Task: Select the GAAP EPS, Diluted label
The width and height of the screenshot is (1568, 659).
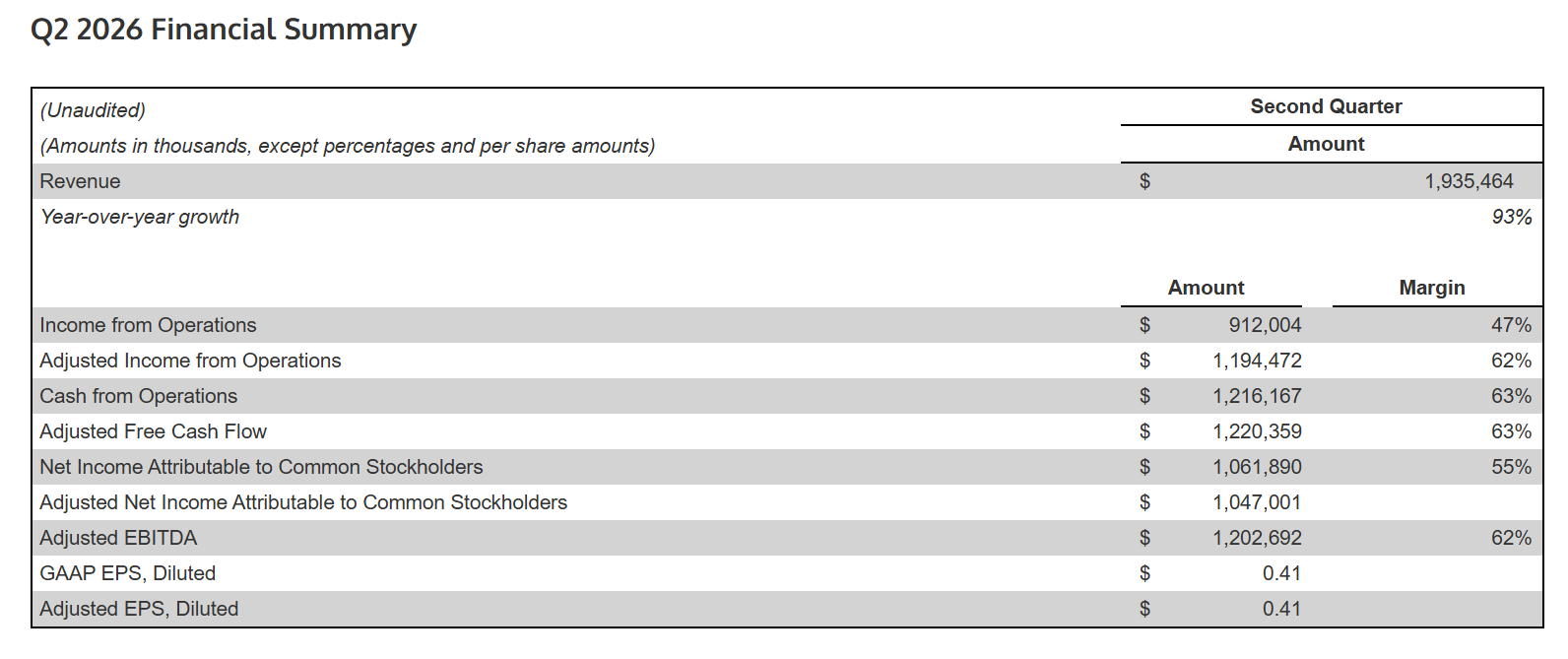Action: [127, 573]
